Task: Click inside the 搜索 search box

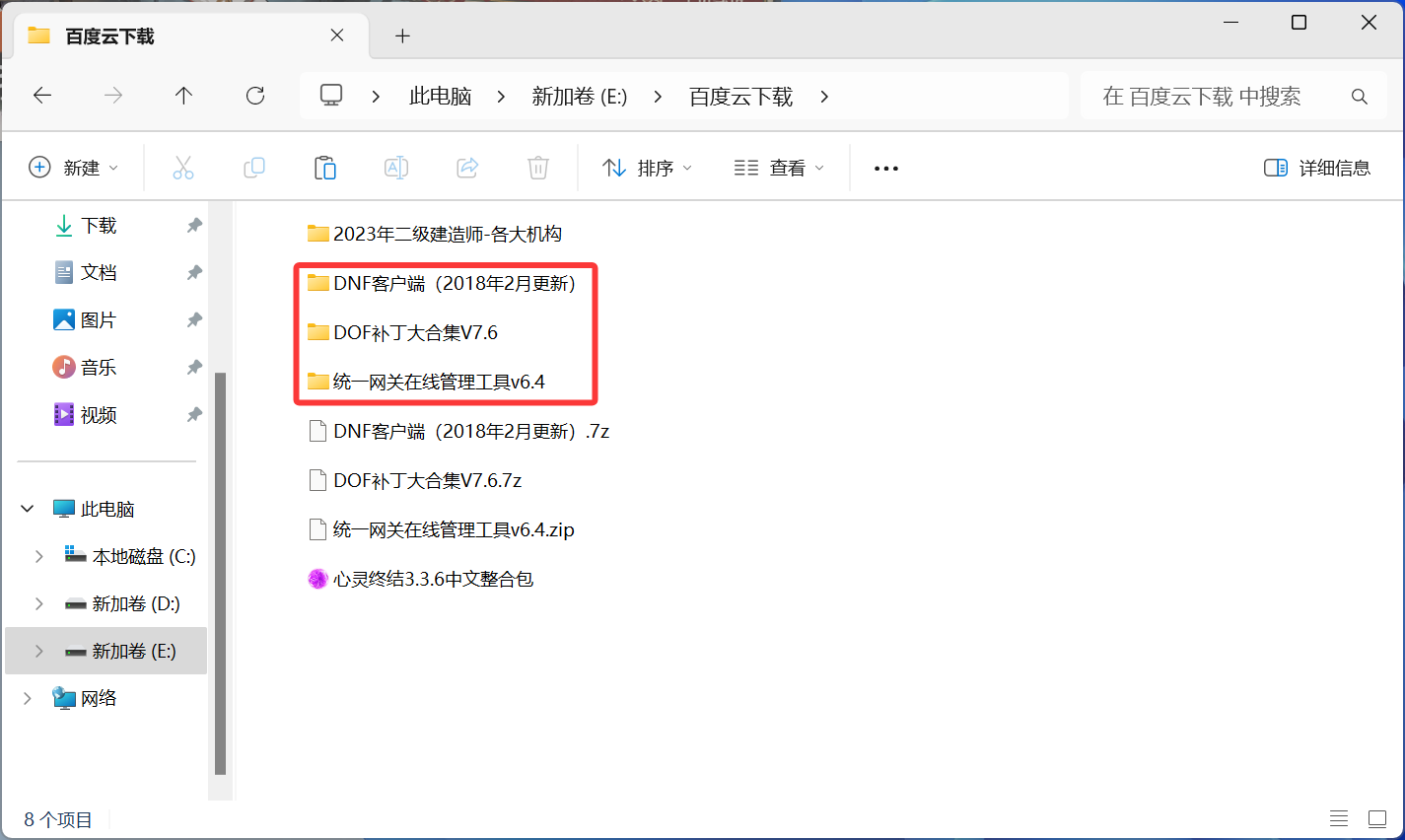Action: point(1223,96)
